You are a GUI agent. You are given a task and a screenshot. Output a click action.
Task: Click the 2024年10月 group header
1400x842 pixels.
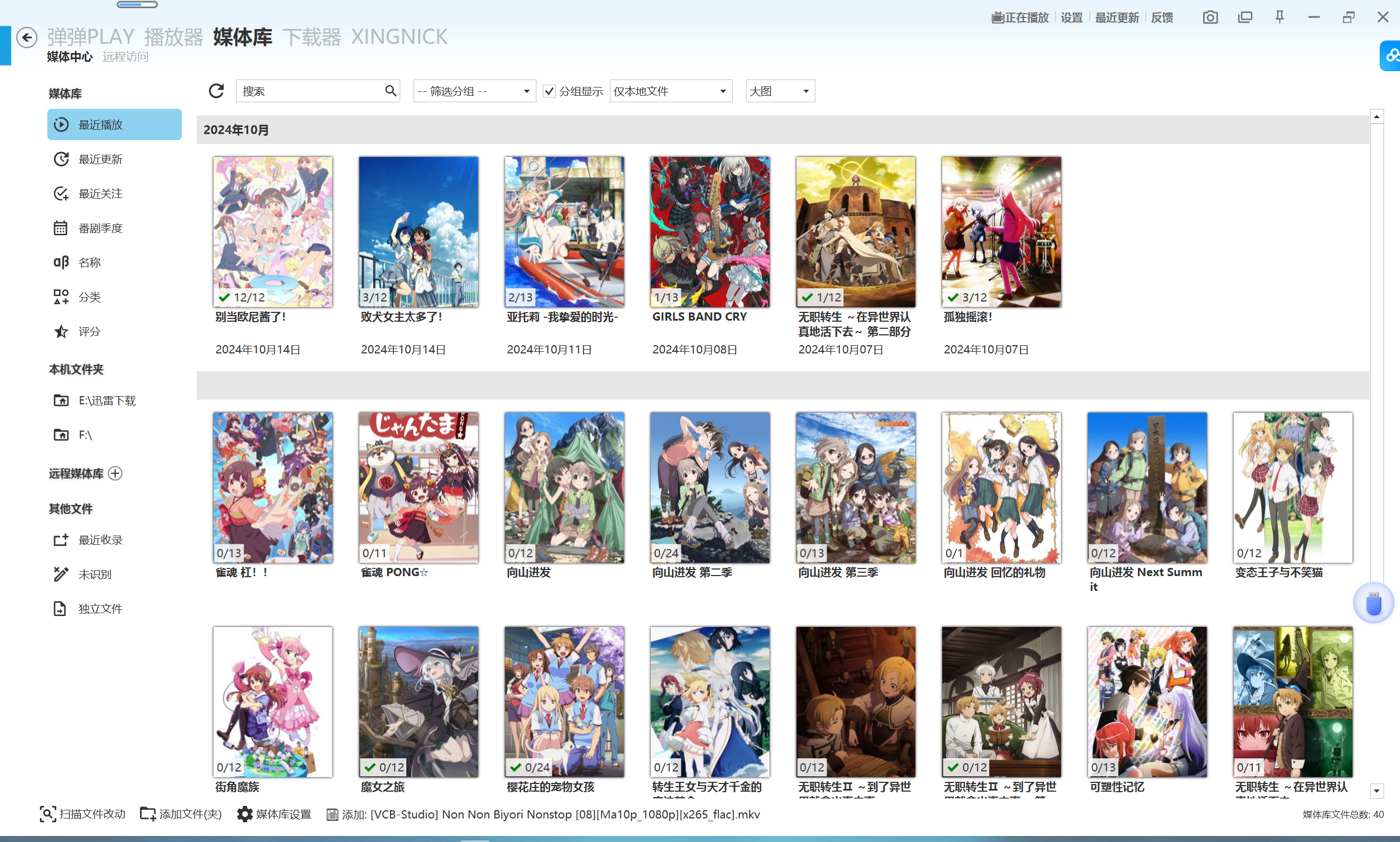783,130
